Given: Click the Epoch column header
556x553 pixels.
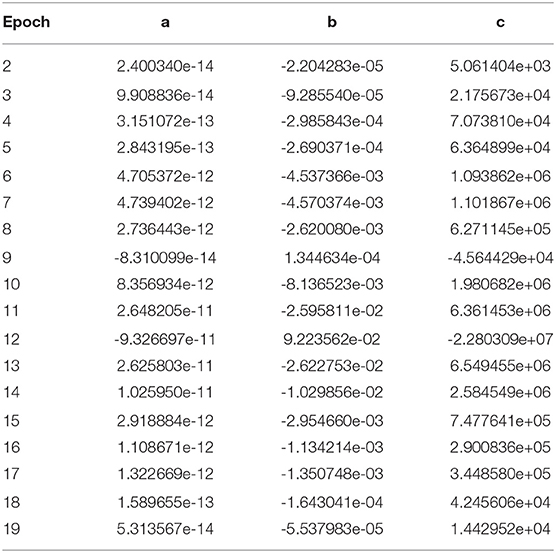Looking at the screenshot, I should pyautogui.click(x=26, y=22).
